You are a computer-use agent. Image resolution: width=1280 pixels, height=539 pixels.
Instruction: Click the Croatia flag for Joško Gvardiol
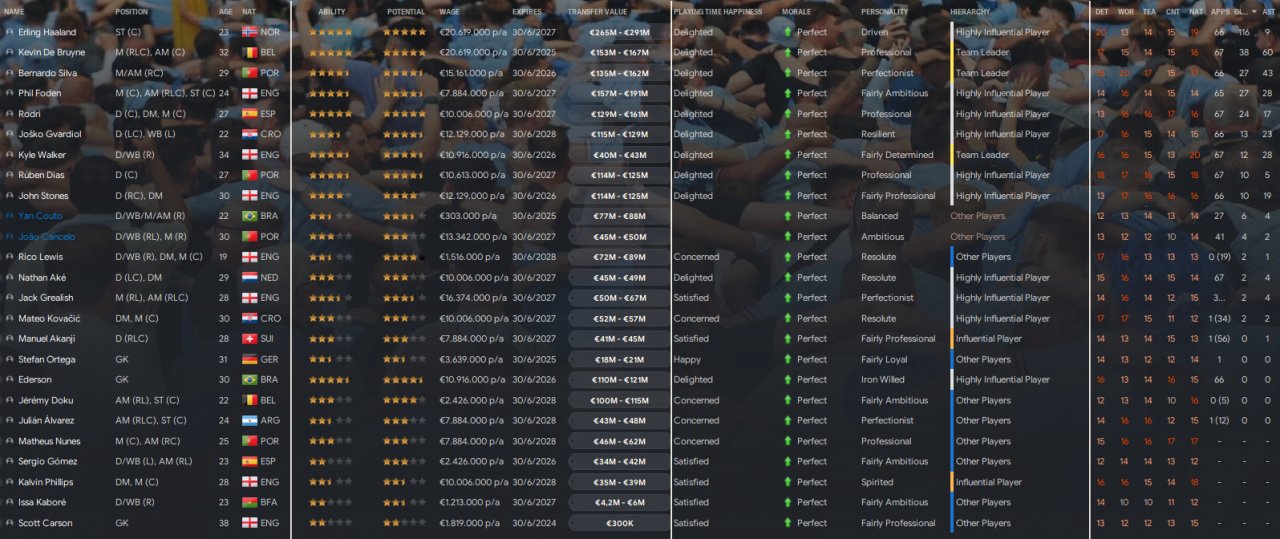click(249, 134)
